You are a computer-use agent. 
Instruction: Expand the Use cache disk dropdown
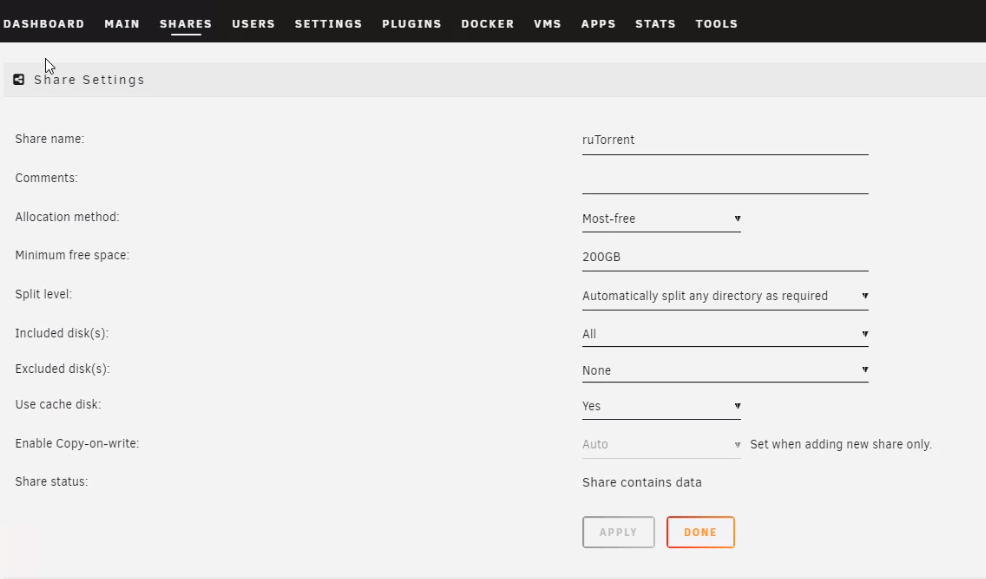tap(661, 406)
